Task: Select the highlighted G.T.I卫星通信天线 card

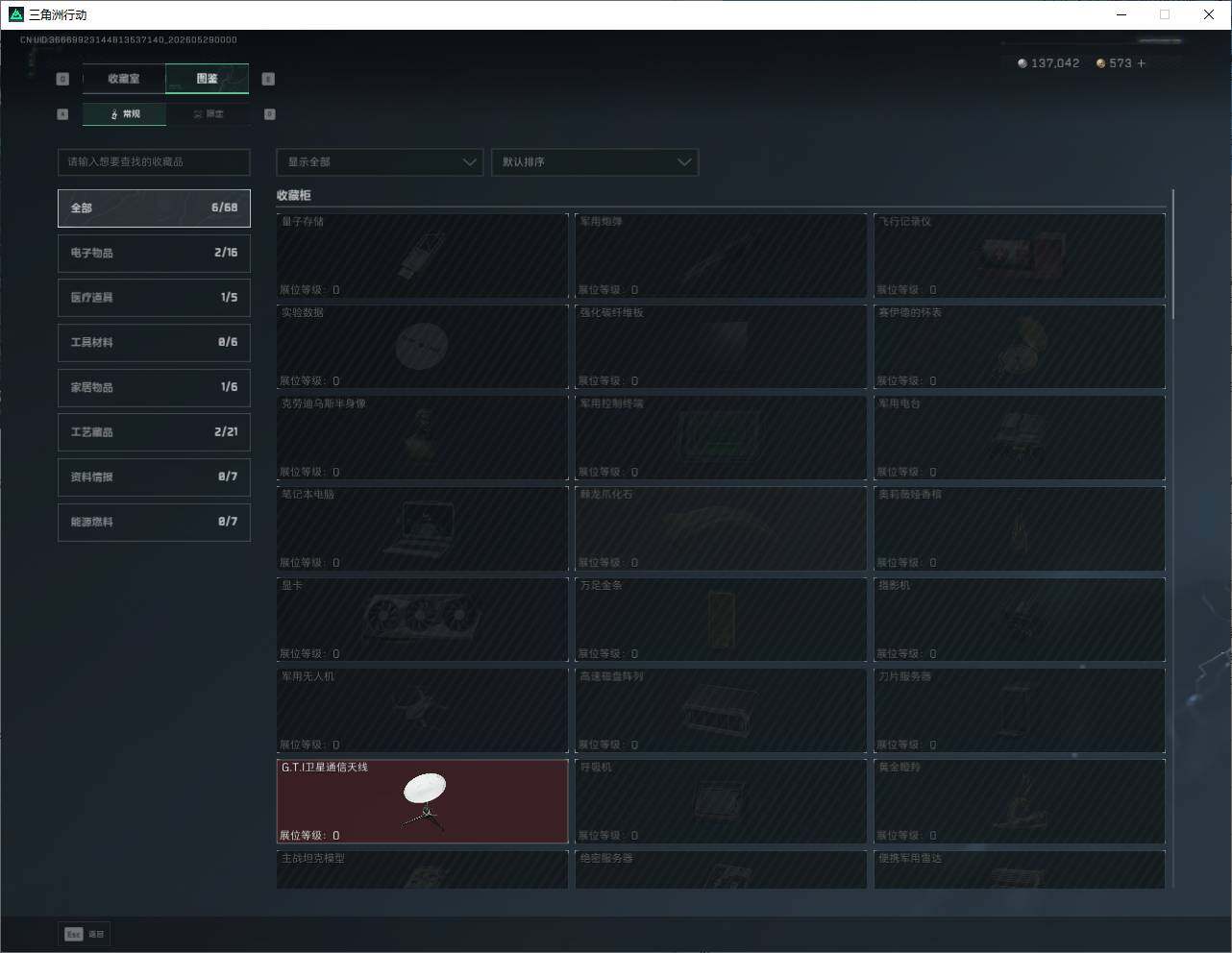Action: 422,801
